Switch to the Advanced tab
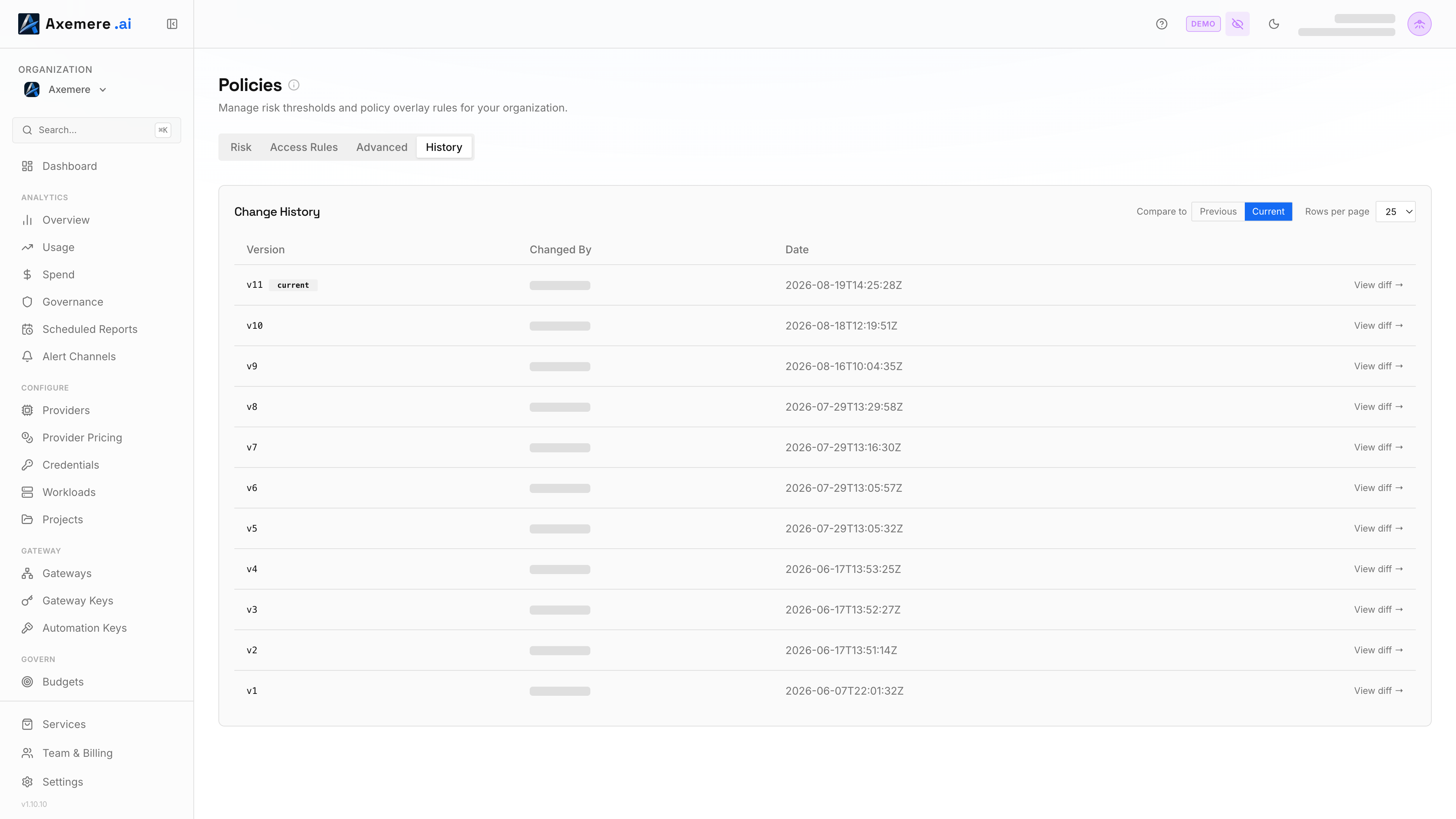Screen dimensions: 1456x819 click(x=381, y=147)
